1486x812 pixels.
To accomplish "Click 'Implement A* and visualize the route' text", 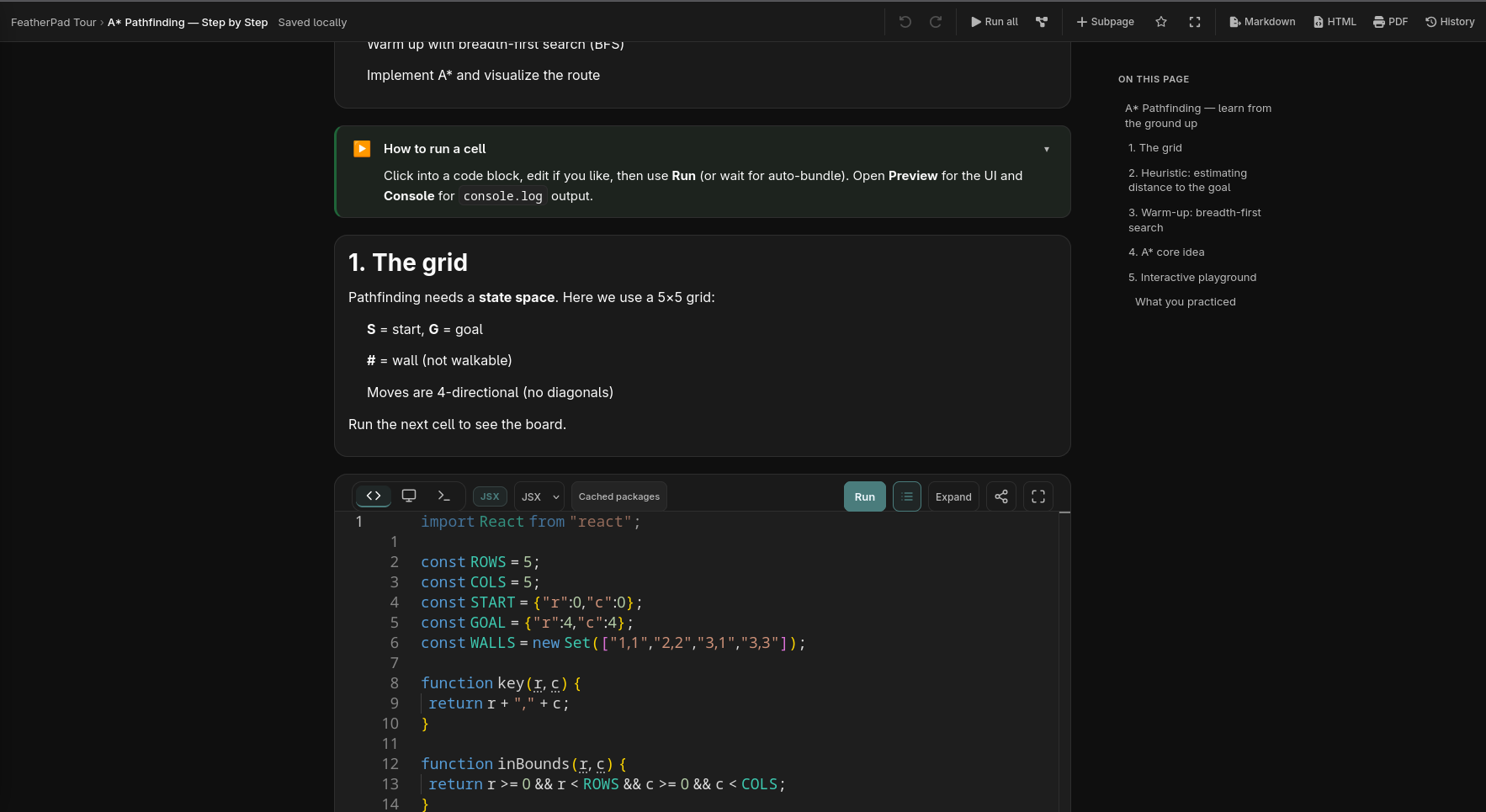I will click(483, 76).
